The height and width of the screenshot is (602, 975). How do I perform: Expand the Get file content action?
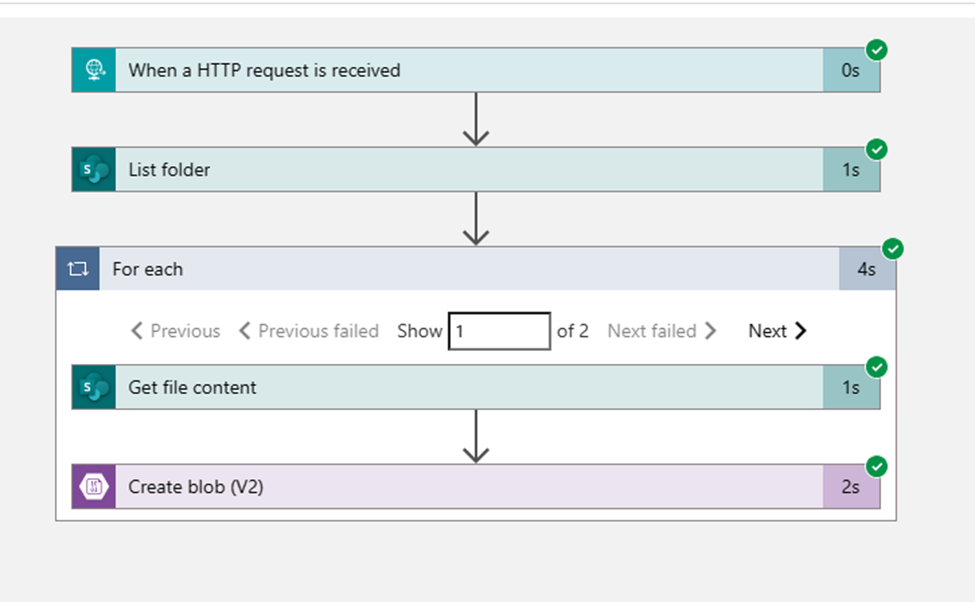[x=400, y=387]
